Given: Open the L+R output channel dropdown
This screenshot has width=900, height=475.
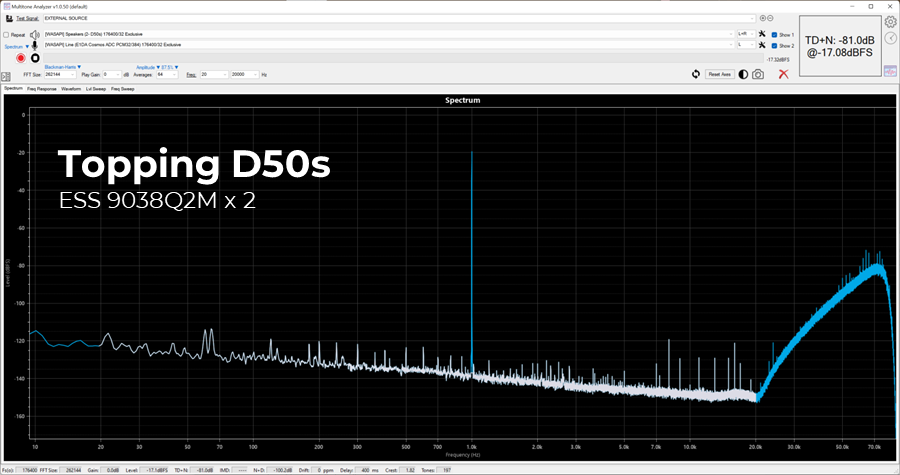Looking at the screenshot, I should [x=746, y=34].
